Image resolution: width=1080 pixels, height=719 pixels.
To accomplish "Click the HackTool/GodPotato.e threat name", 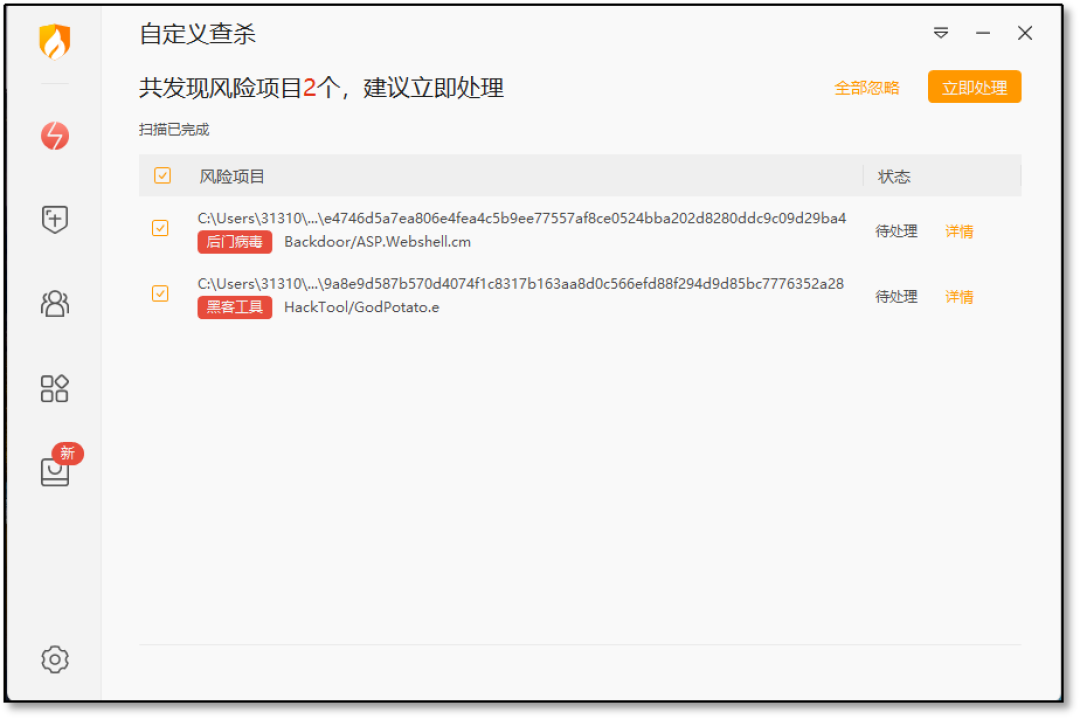I will 362,307.
